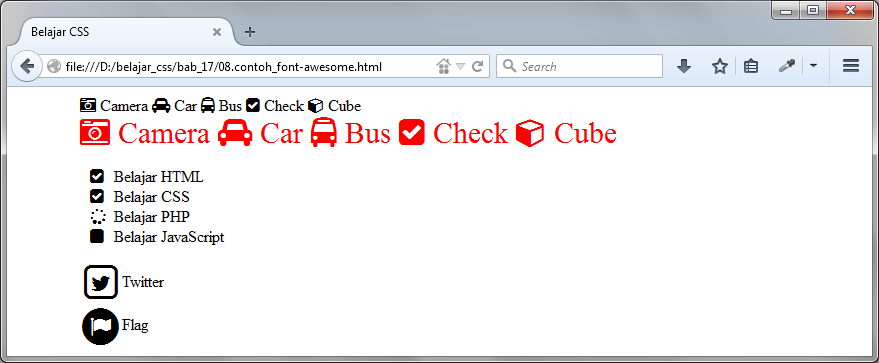
Task: Bookmark this page with the star icon
Action: [x=720, y=66]
